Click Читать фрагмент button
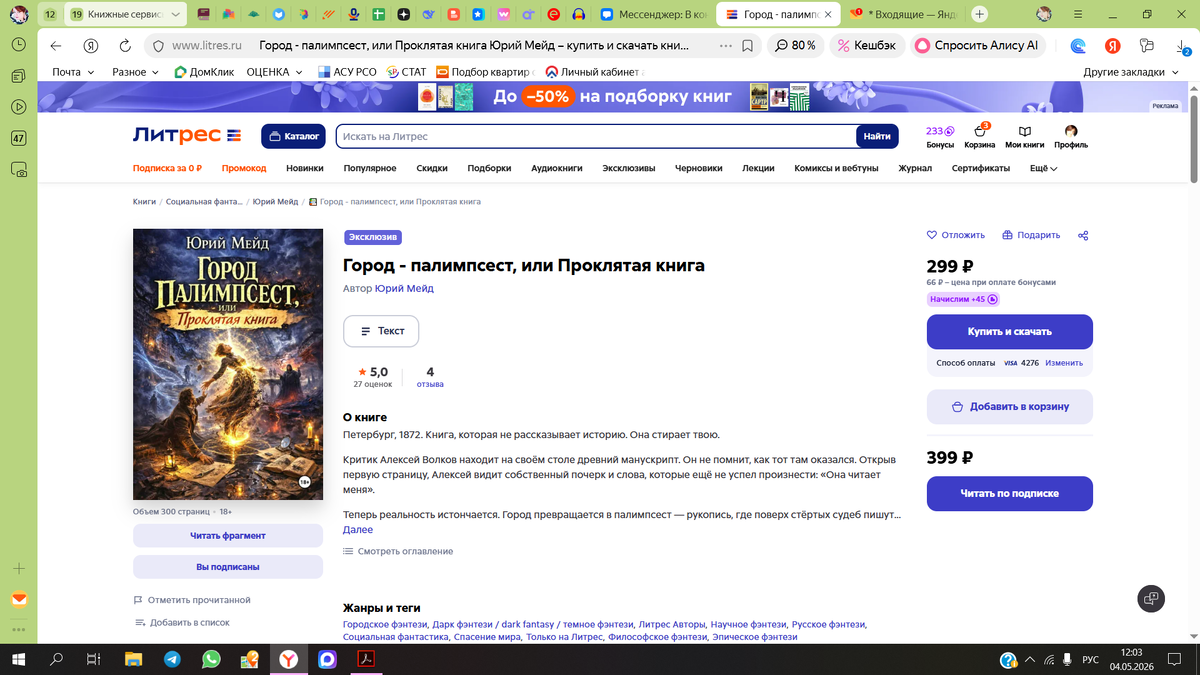 [228, 536]
